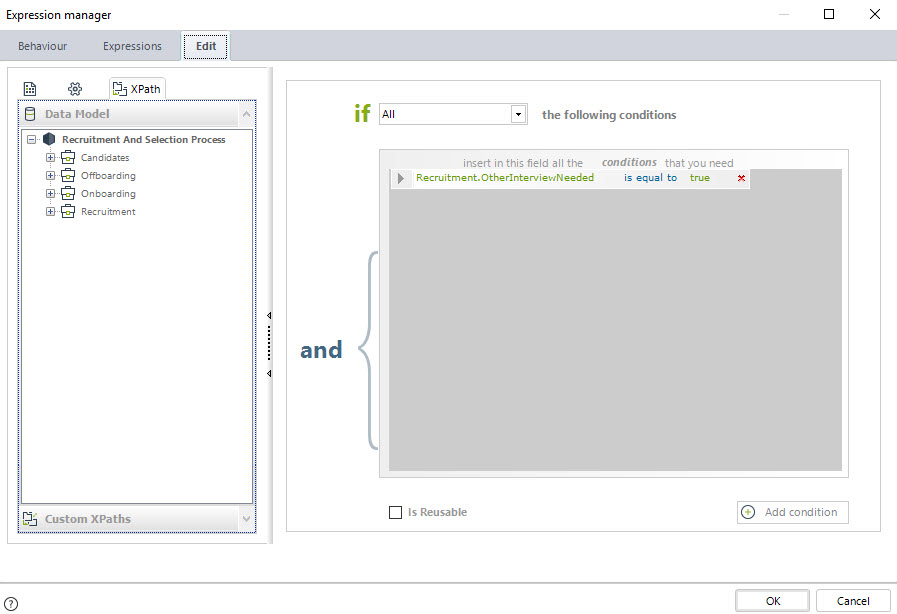Click the row selector arrow of the condition

click(x=401, y=178)
